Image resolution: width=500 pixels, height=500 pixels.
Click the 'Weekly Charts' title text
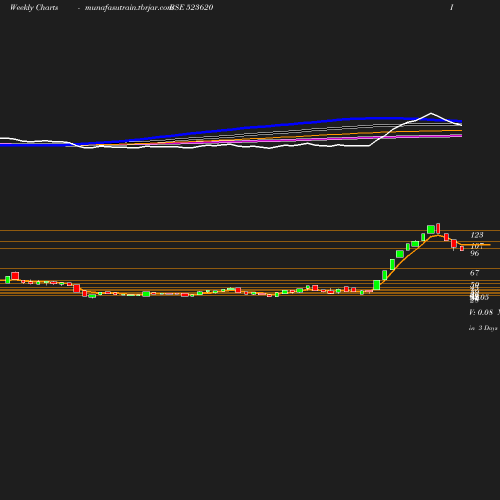[34, 8]
